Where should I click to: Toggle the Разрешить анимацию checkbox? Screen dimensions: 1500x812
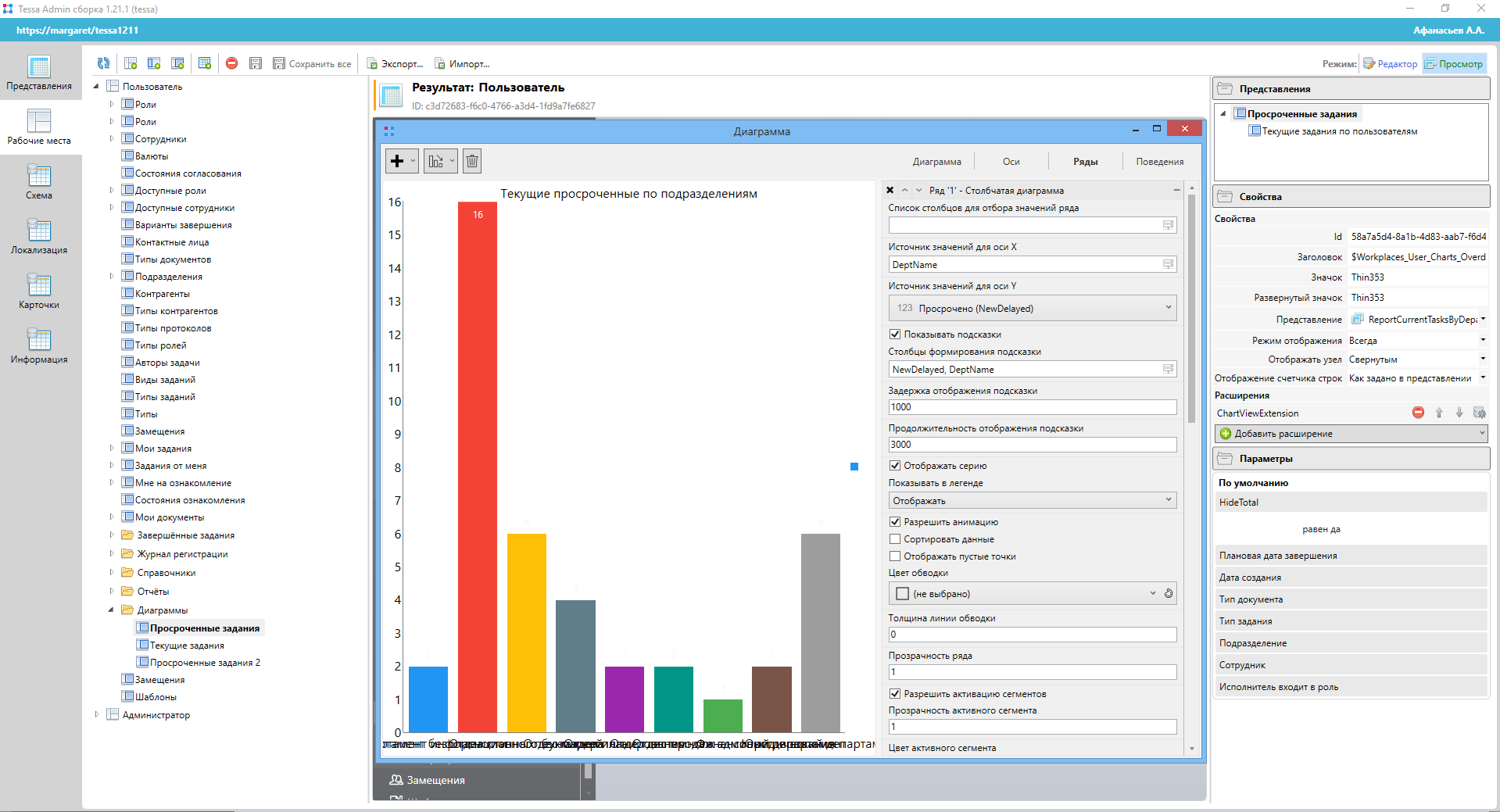click(895, 522)
